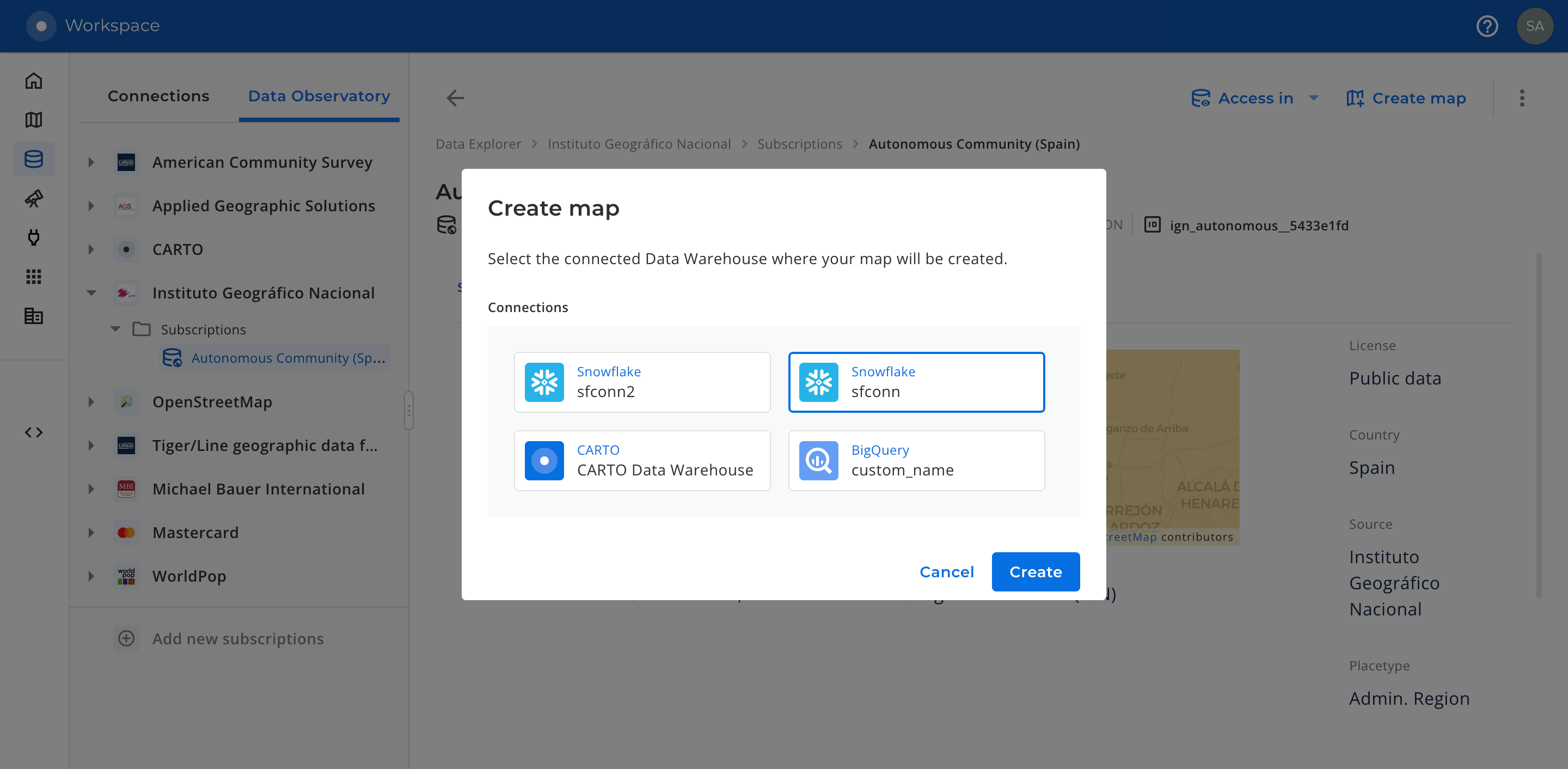The image size is (1568, 769).
Task: Click the Home icon in left sidebar
Action: point(34,81)
